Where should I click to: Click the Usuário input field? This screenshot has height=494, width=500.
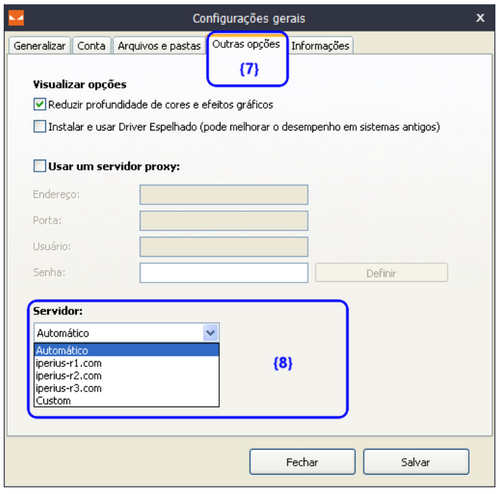pyautogui.click(x=224, y=247)
